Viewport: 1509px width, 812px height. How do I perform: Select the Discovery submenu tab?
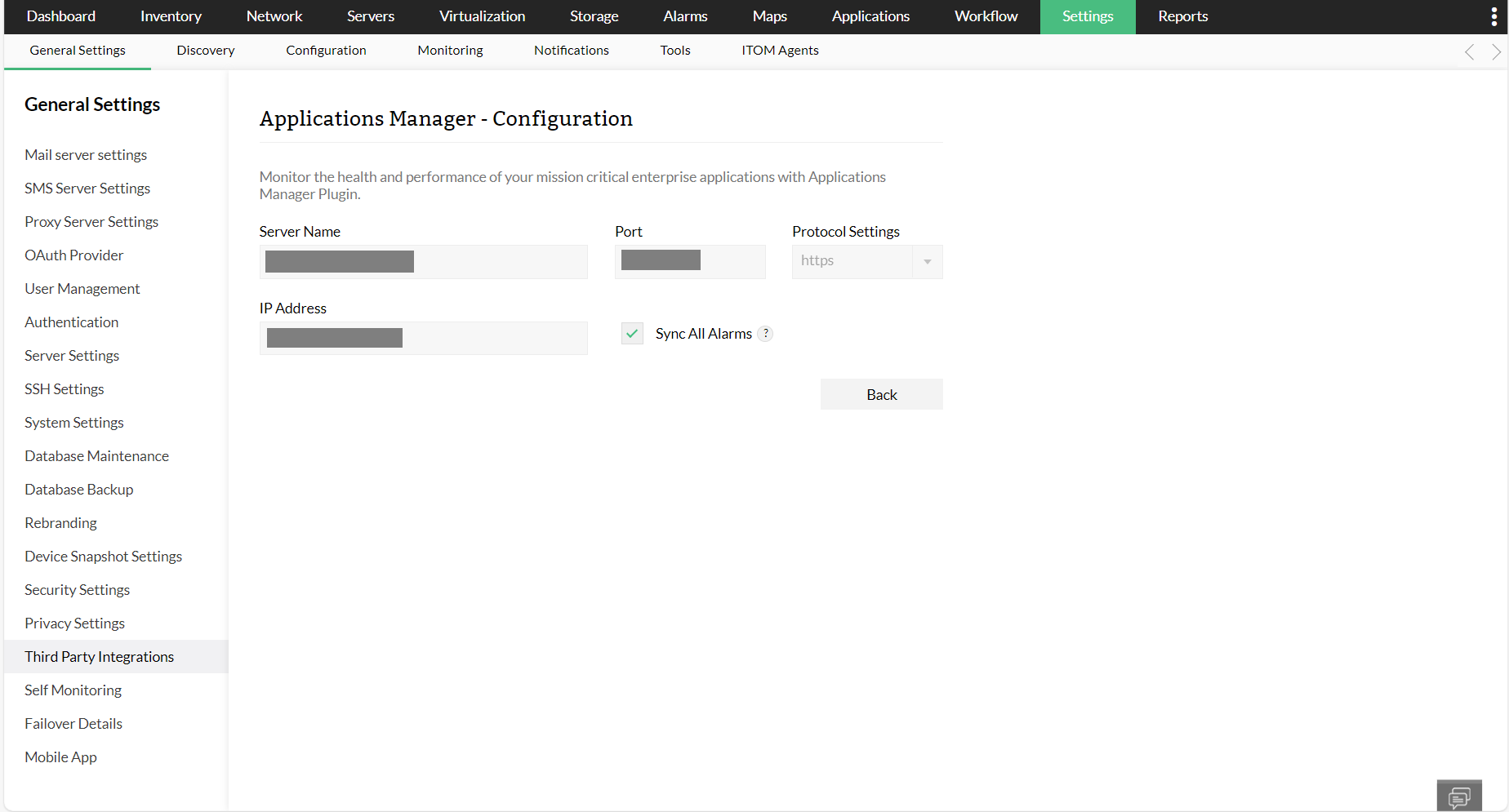click(x=206, y=51)
